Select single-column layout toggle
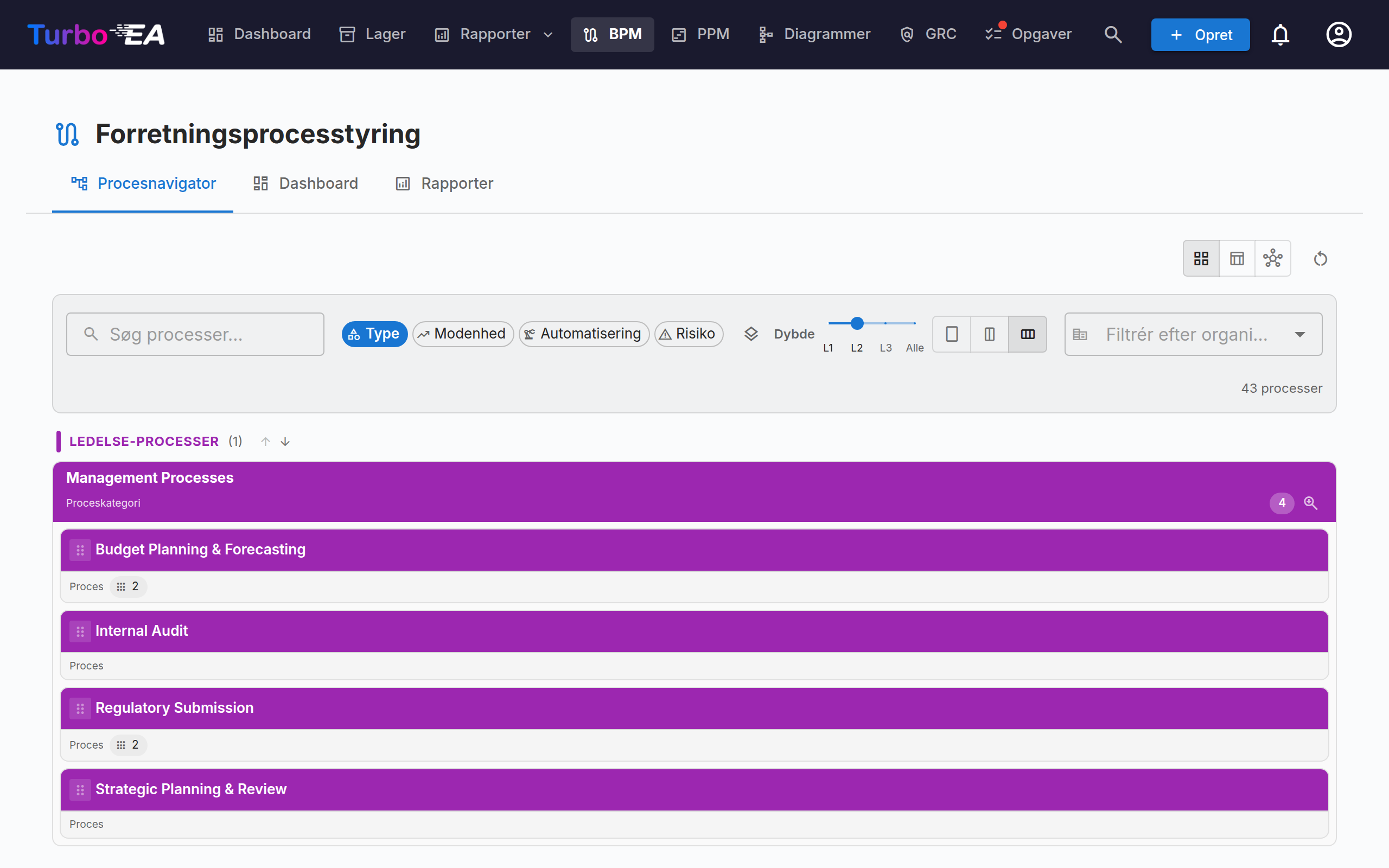The height and width of the screenshot is (868, 1389). tap(952, 334)
